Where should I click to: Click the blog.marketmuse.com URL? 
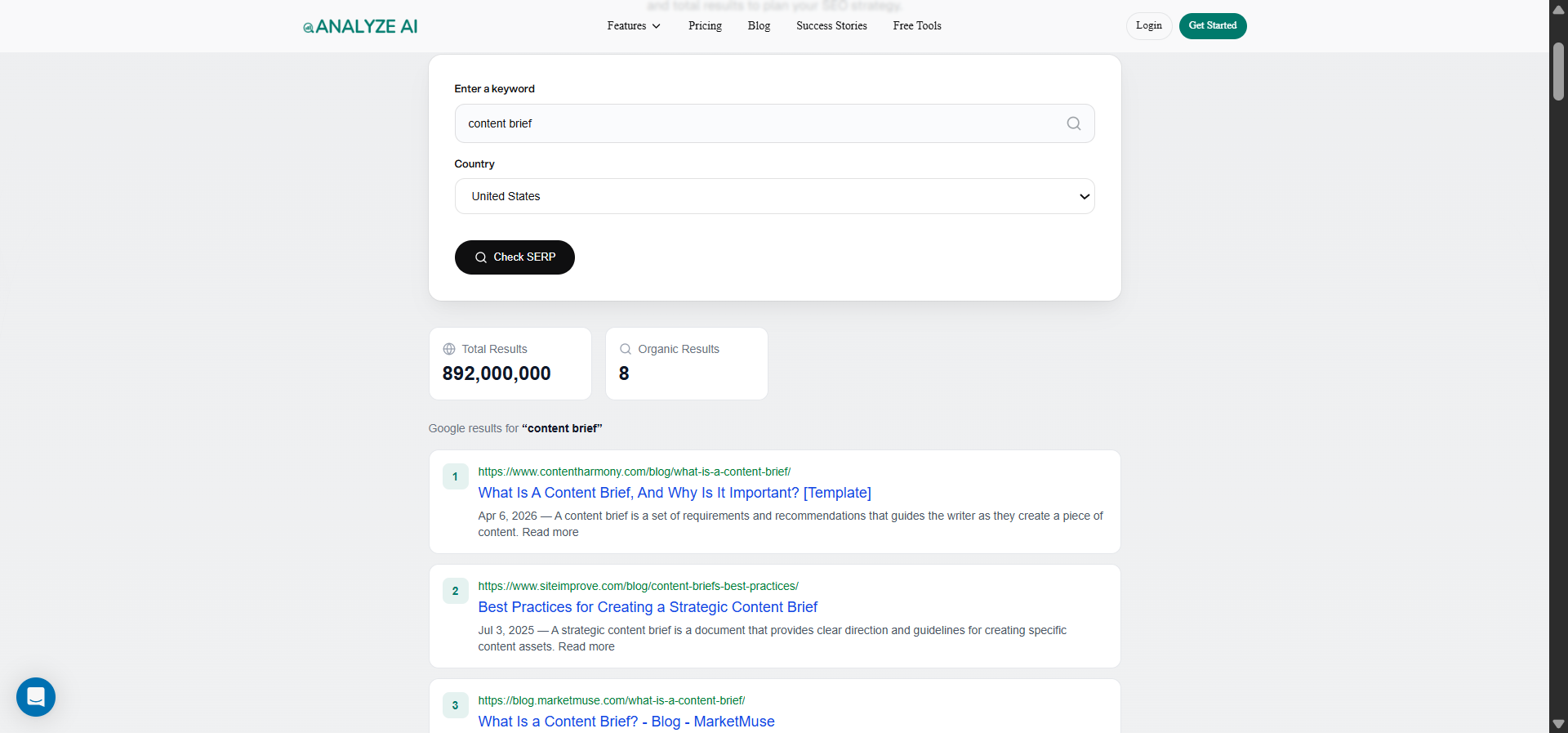(612, 700)
